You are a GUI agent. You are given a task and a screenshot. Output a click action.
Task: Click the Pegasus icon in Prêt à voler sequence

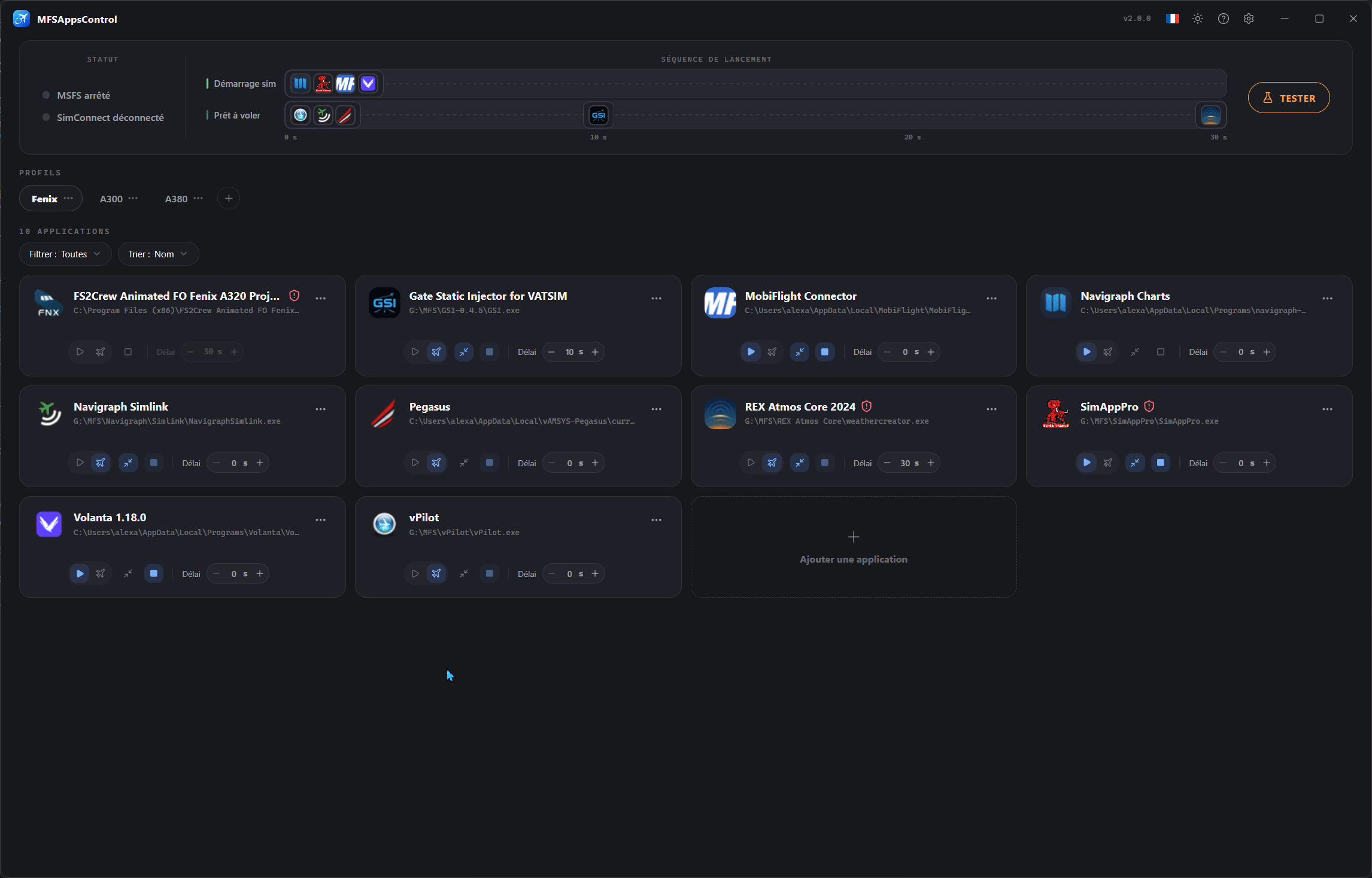345,115
